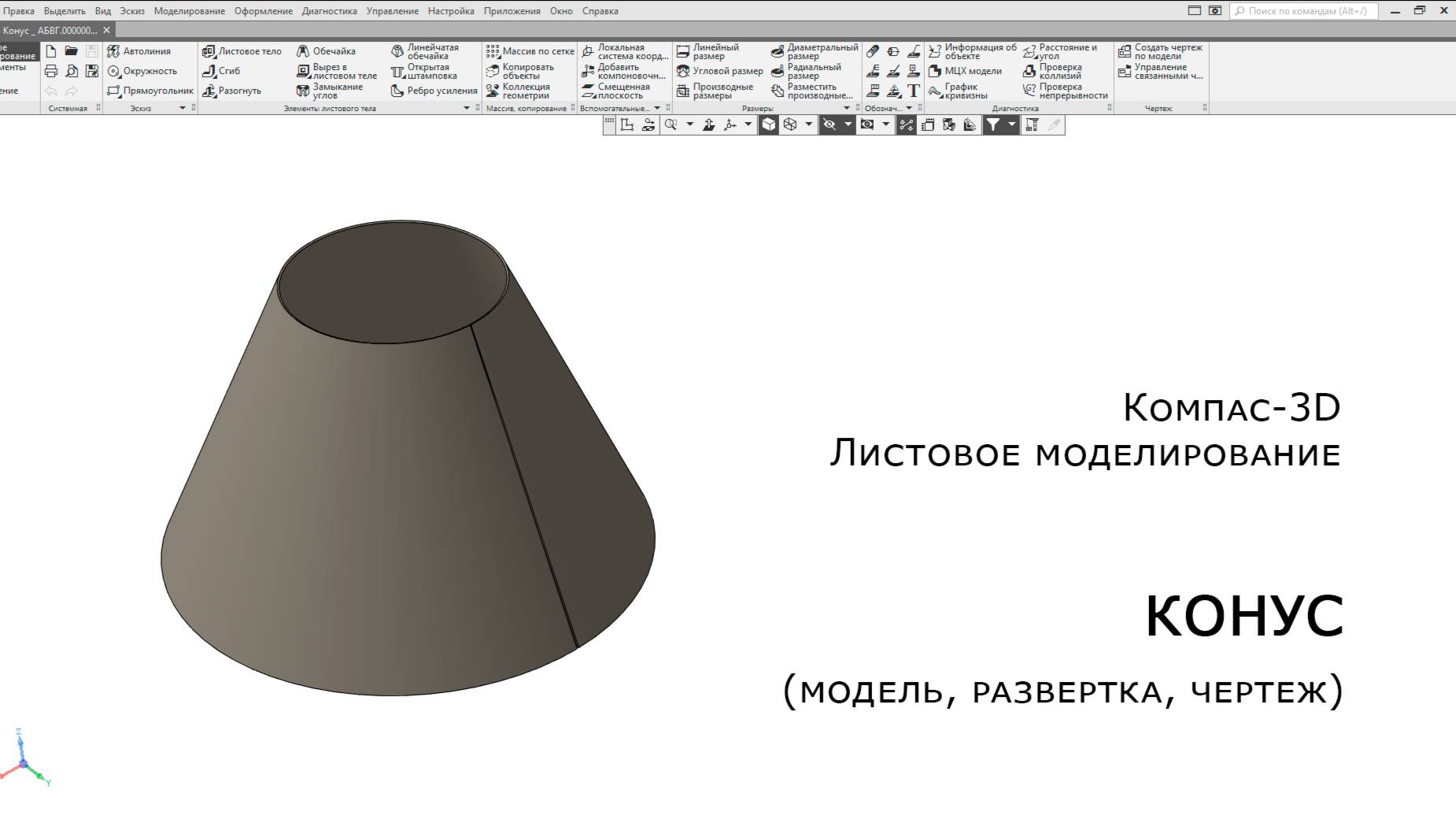Image resolution: width=1456 pixels, height=819 pixels.
Task: Run Проверка коллизий collision check
Action: tap(1053, 71)
